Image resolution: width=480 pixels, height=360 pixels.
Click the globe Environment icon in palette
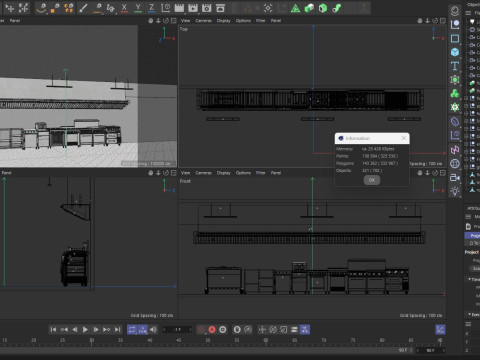(455, 163)
